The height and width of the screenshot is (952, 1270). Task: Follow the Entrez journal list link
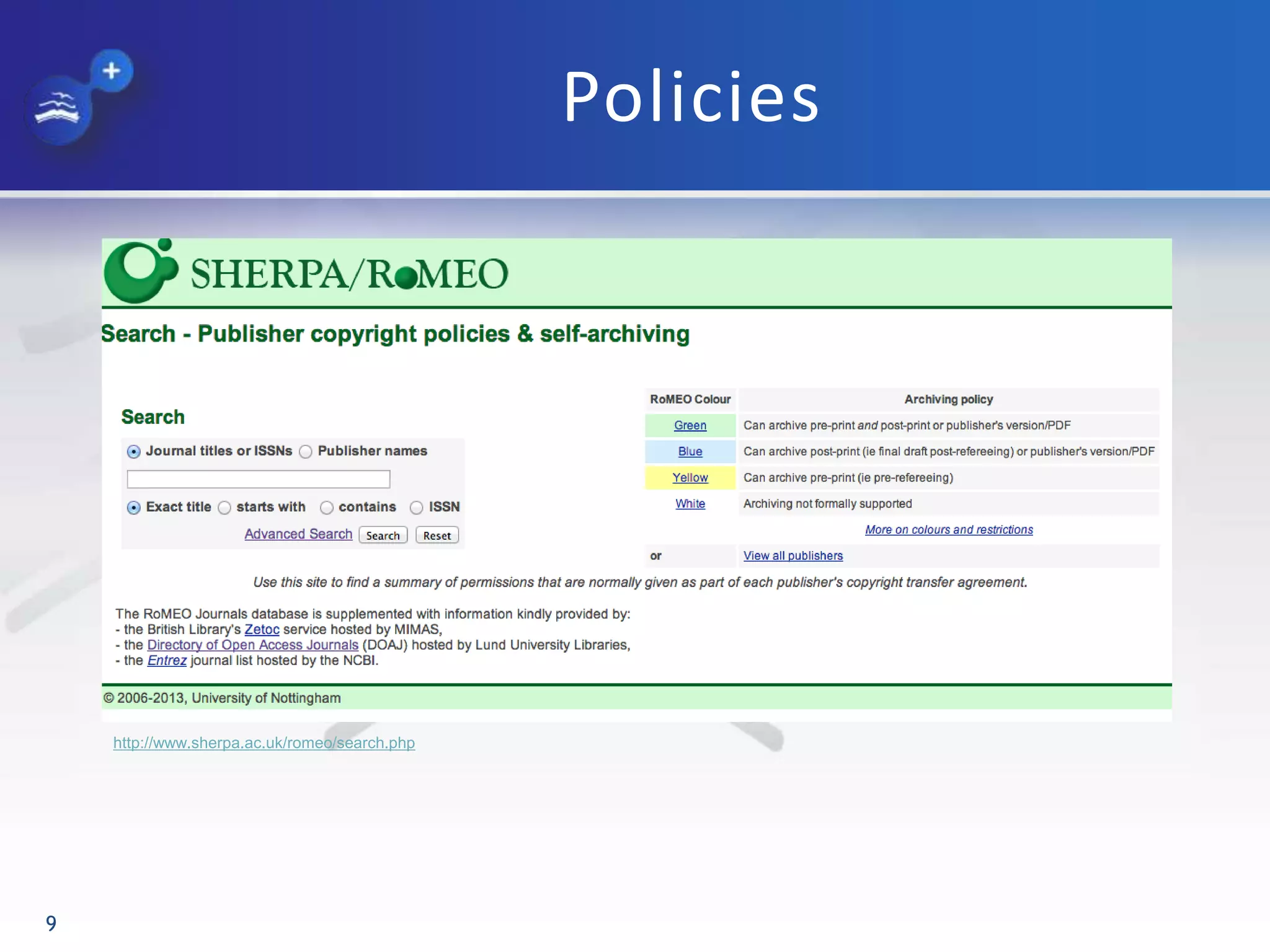coord(167,660)
